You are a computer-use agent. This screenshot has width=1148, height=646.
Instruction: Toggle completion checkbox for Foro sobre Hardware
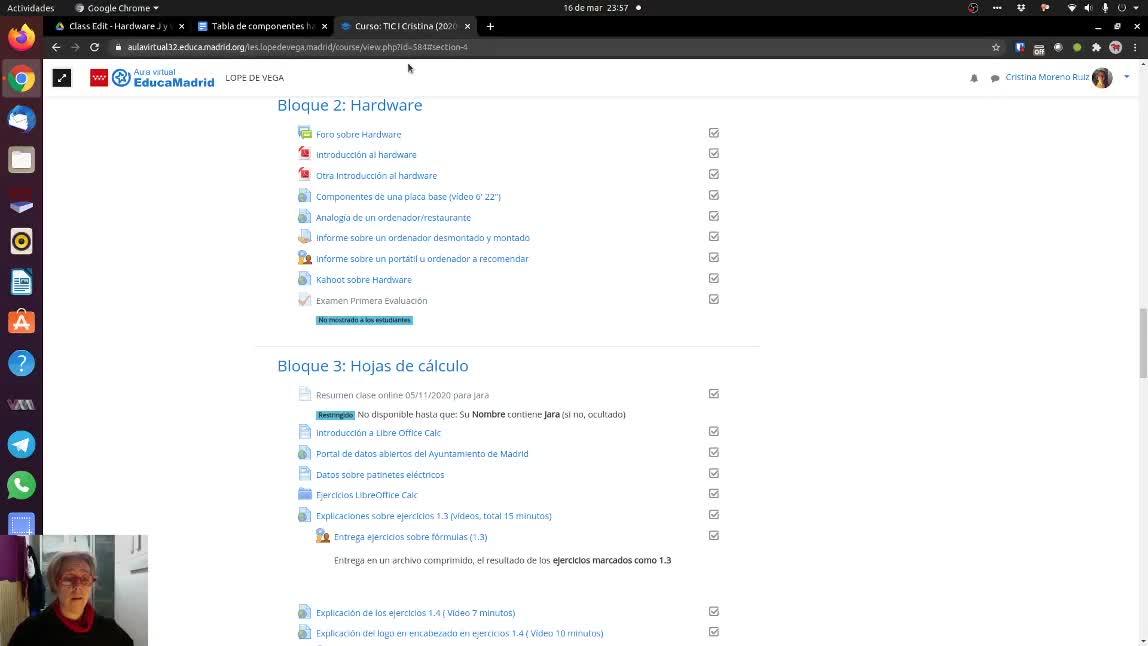click(714, 133)
